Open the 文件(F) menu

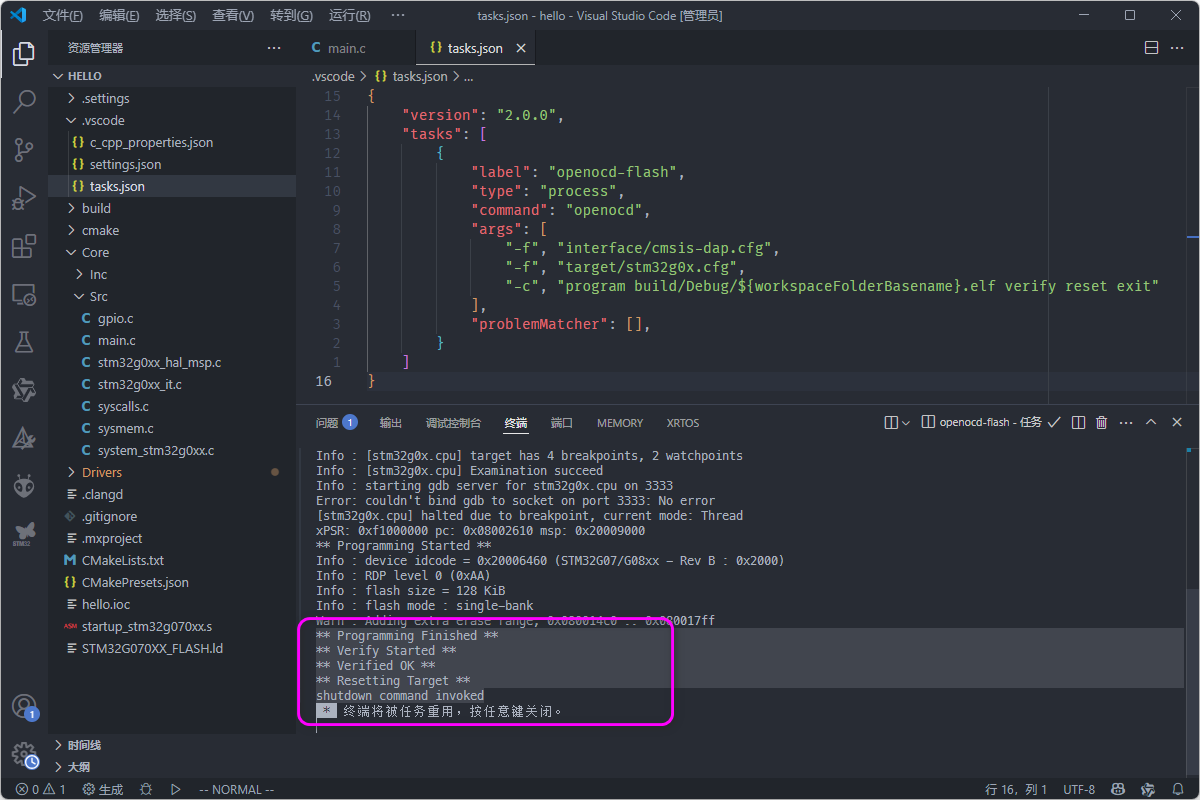(x=63, y=16)
